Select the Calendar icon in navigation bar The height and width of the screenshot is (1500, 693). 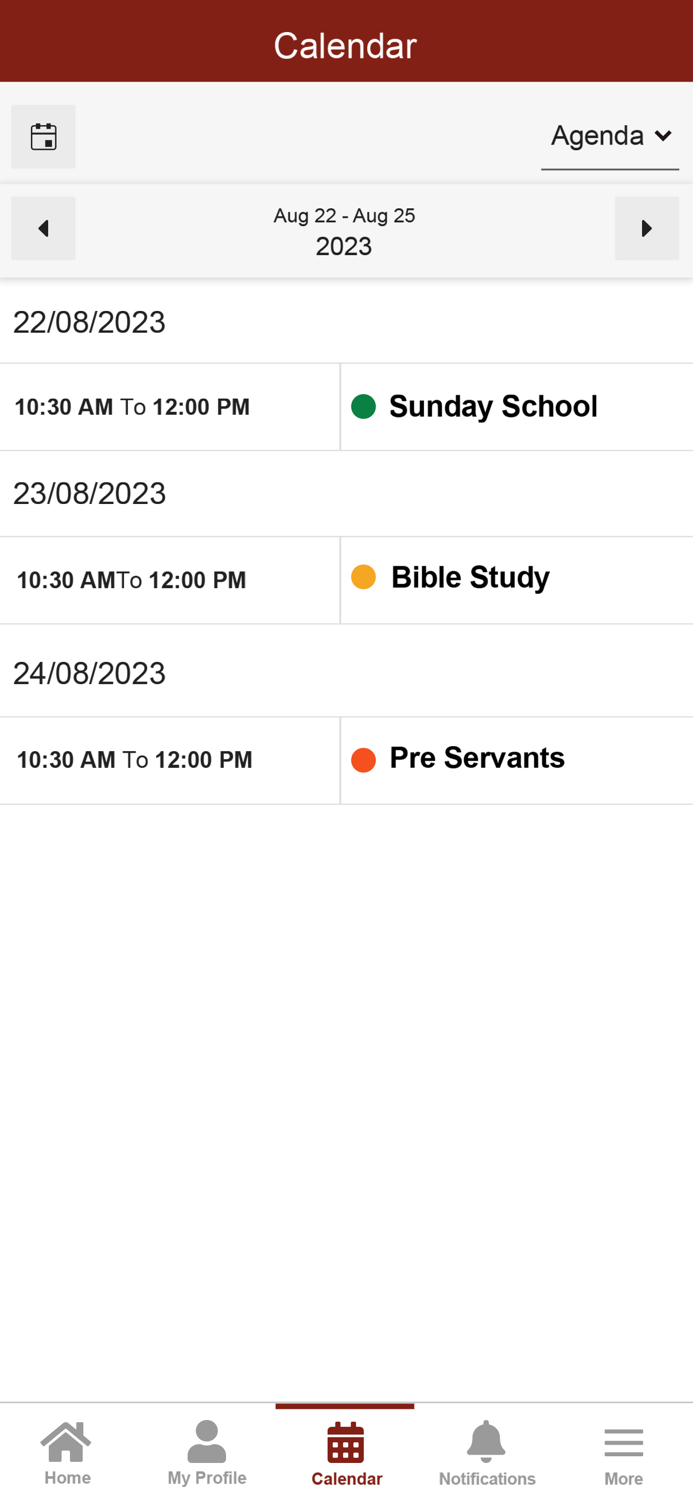pos(346,1448)
